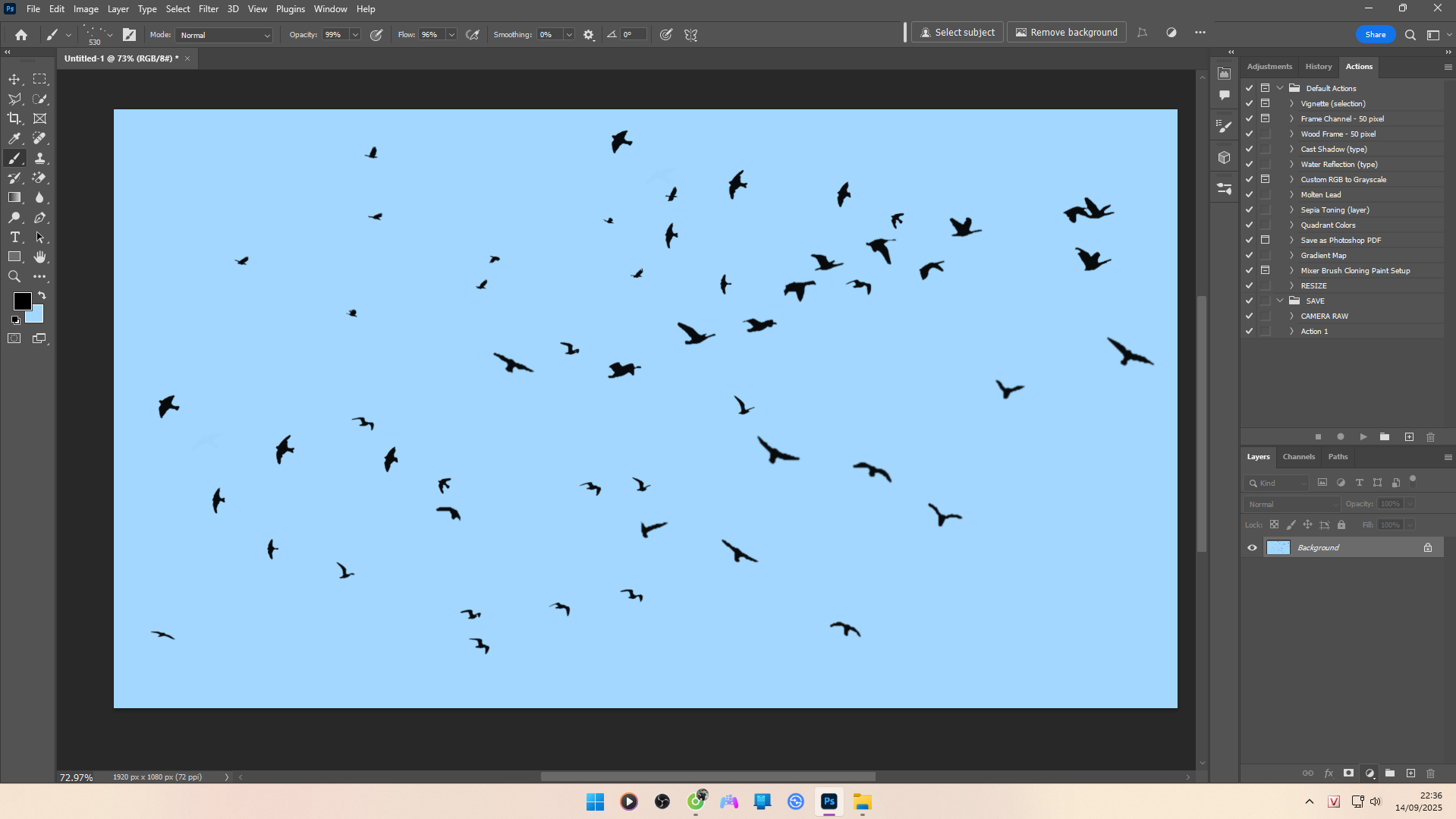Expand the Sepia Toning (layer) action

tap(1291, 209)
